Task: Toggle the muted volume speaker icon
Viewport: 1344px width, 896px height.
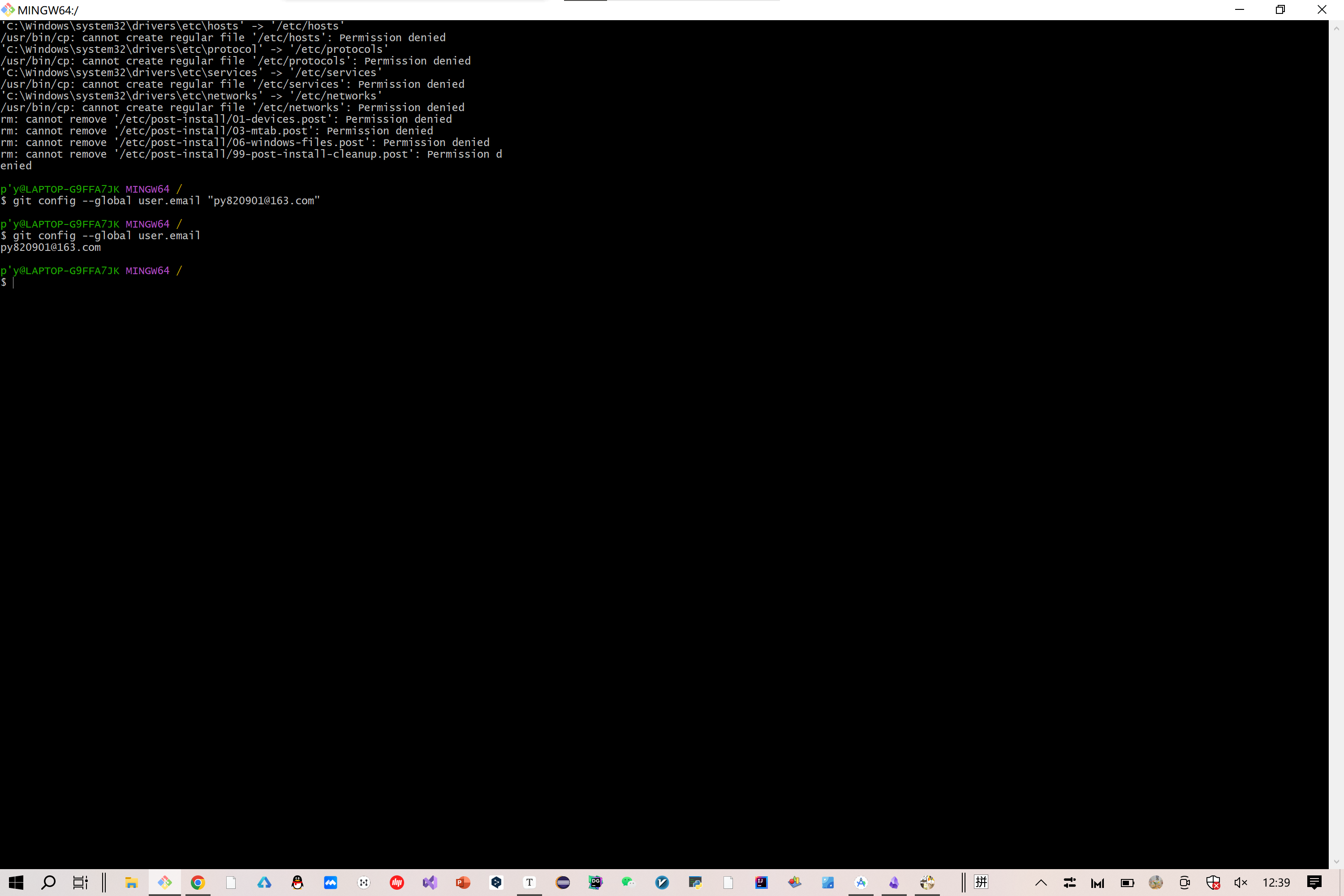Action: point(1241,882)
